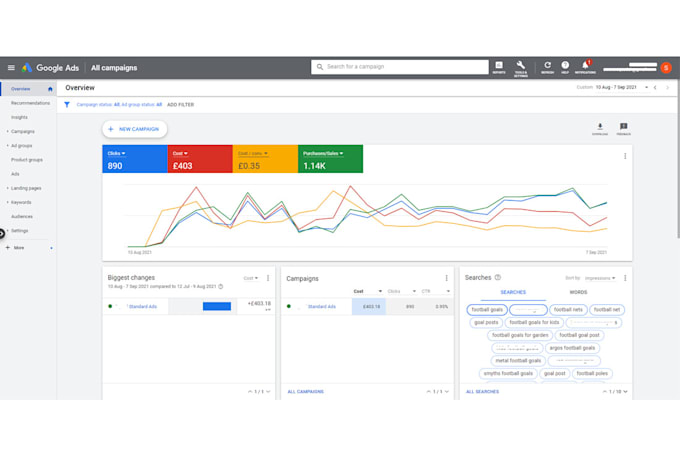This screenshot has height=457, width=680.
Task: Click the page vertical scrollbar
Action: pyautogui.click(x=678, y=159)
